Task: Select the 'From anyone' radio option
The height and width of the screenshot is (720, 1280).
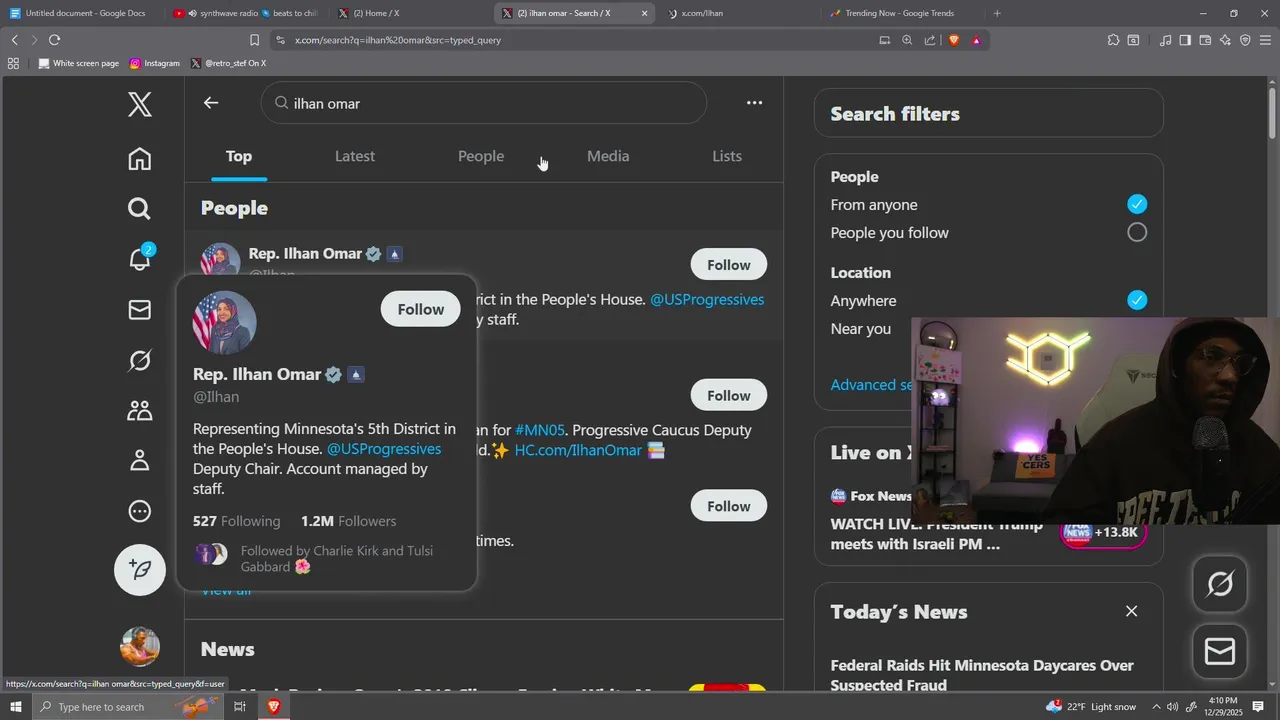Action: pyautogui.click(x=1137, y=205)
